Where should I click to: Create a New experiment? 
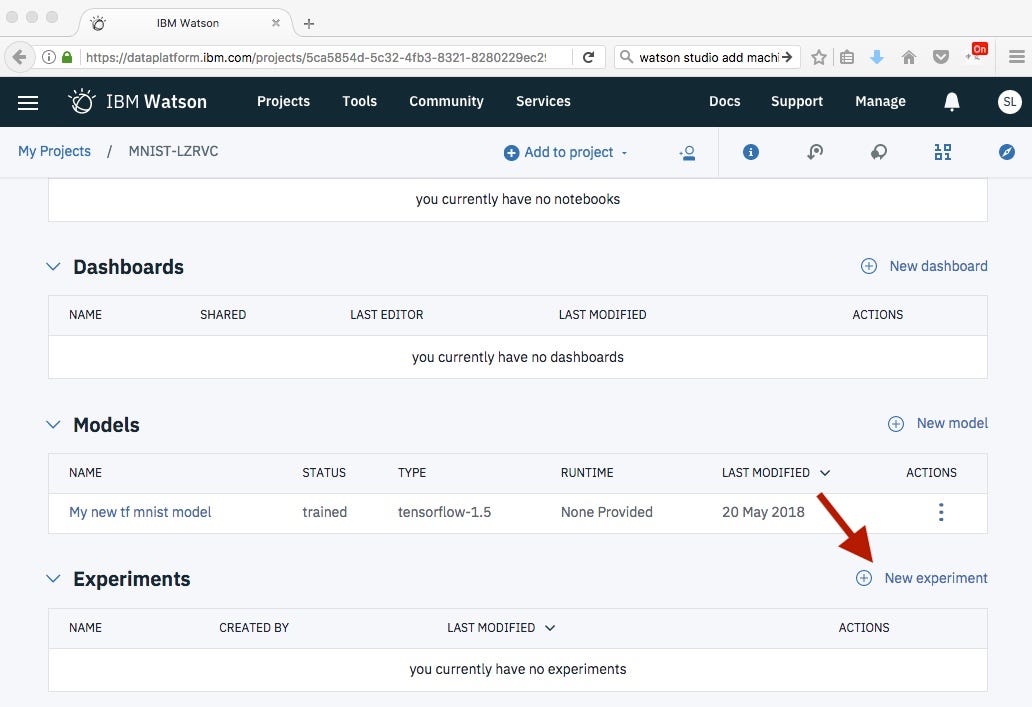click(x=922, y=578)
